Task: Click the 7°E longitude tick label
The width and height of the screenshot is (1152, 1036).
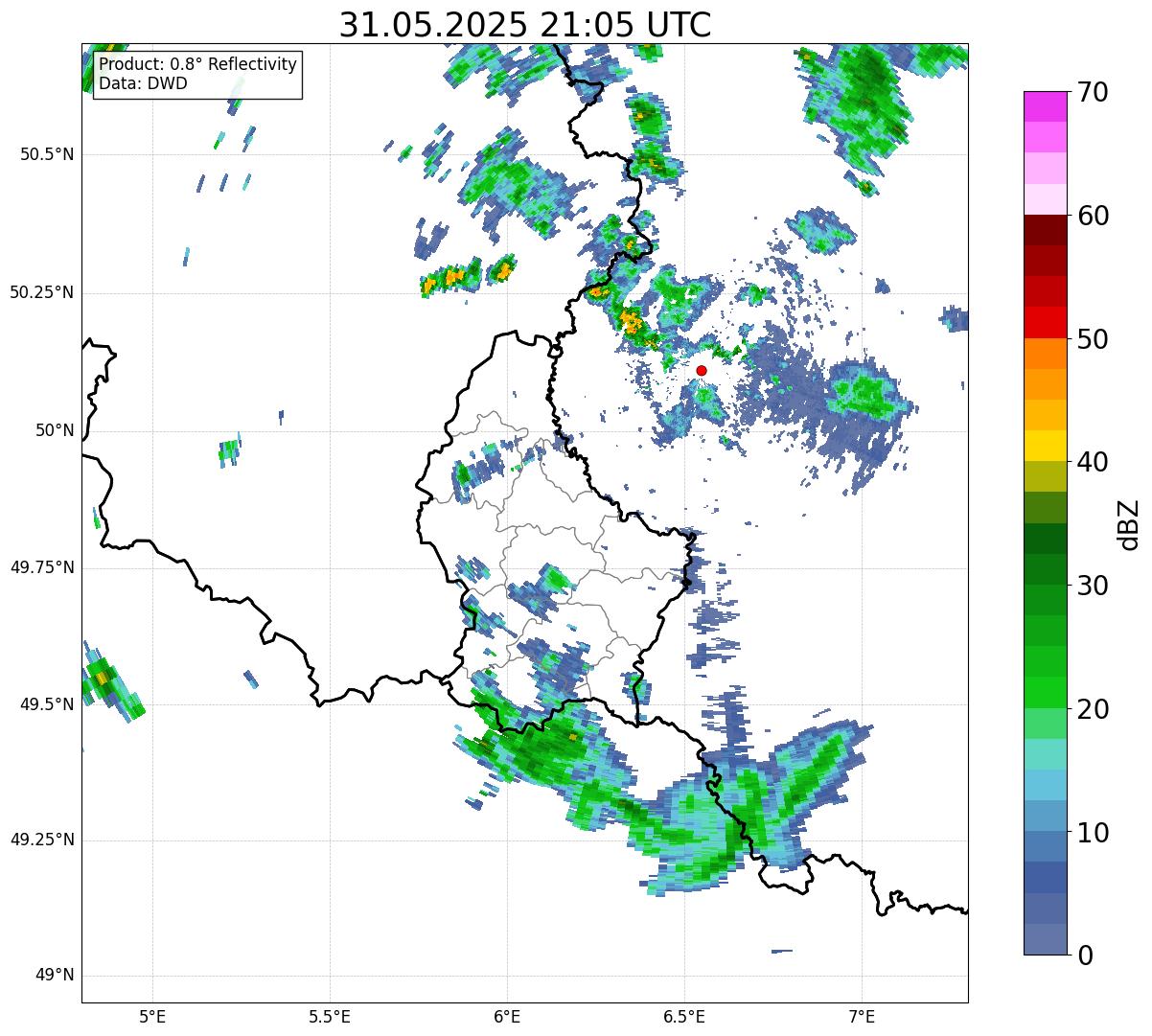Action: [x=862, y=1016]
